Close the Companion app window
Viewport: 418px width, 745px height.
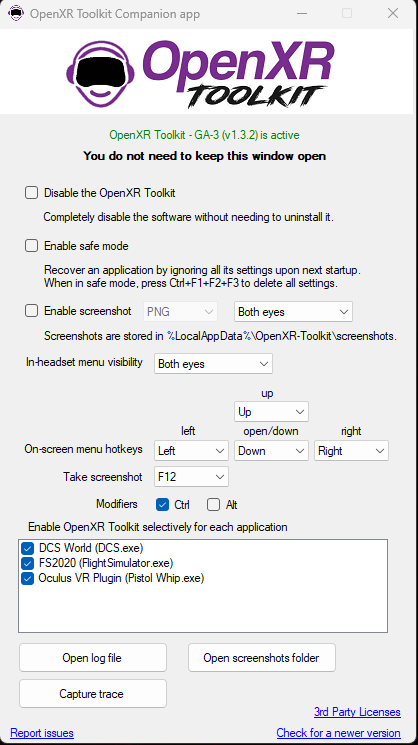(393, 13)
